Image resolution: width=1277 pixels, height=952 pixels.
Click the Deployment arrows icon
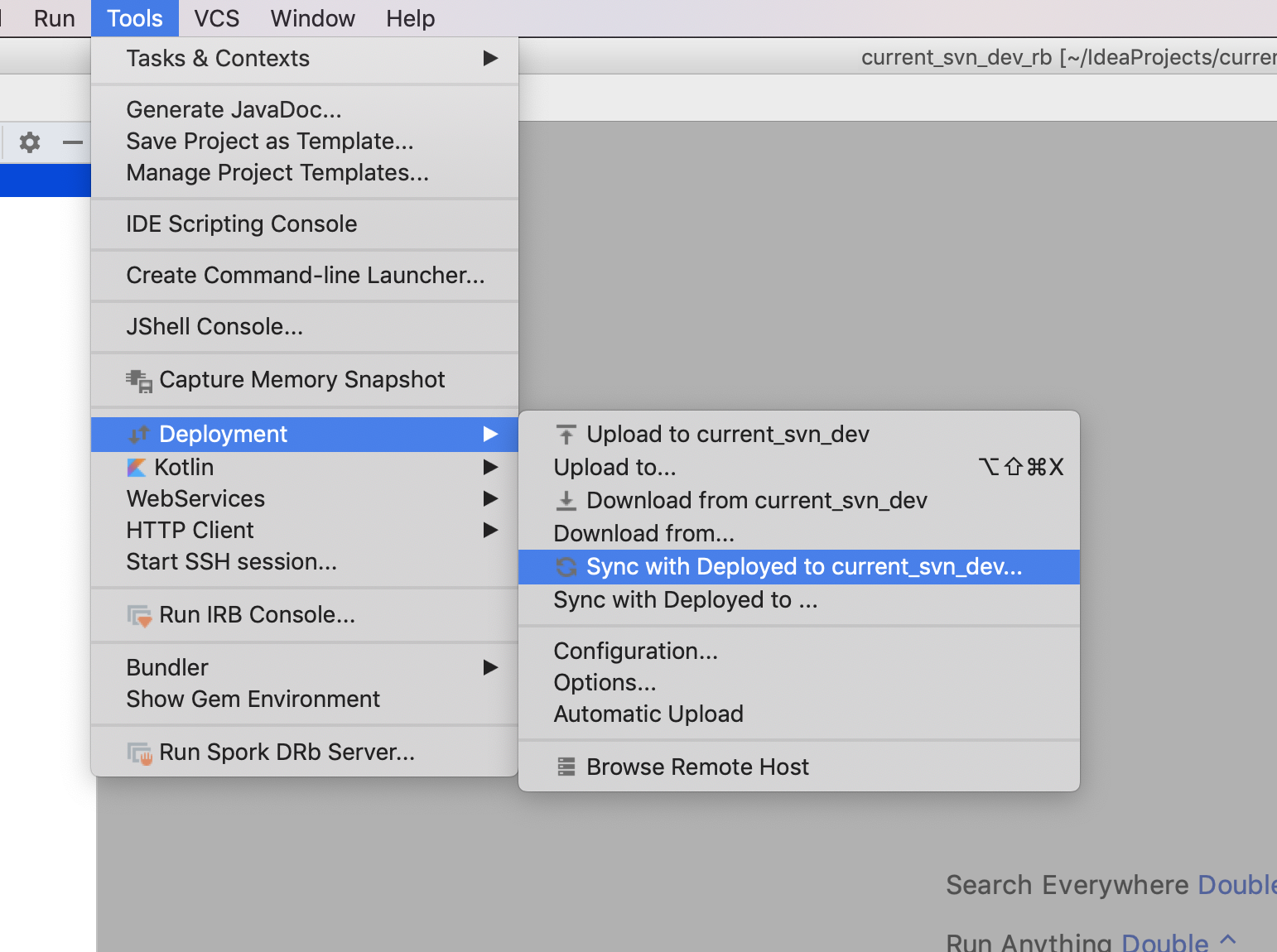[139, 435]
